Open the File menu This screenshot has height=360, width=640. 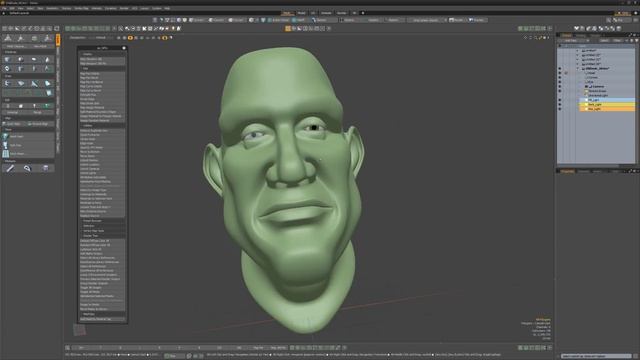[4, 8]
